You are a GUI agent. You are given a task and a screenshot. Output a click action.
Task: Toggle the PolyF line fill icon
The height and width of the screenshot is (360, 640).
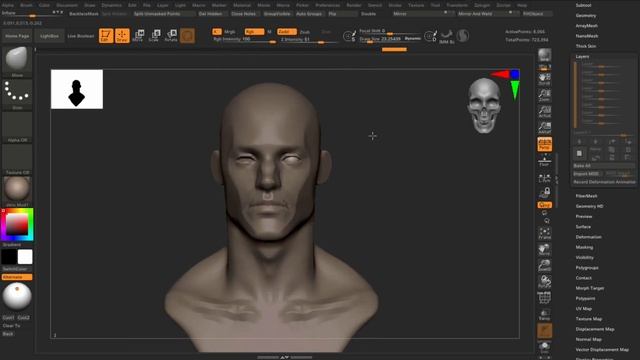[544, 298]
